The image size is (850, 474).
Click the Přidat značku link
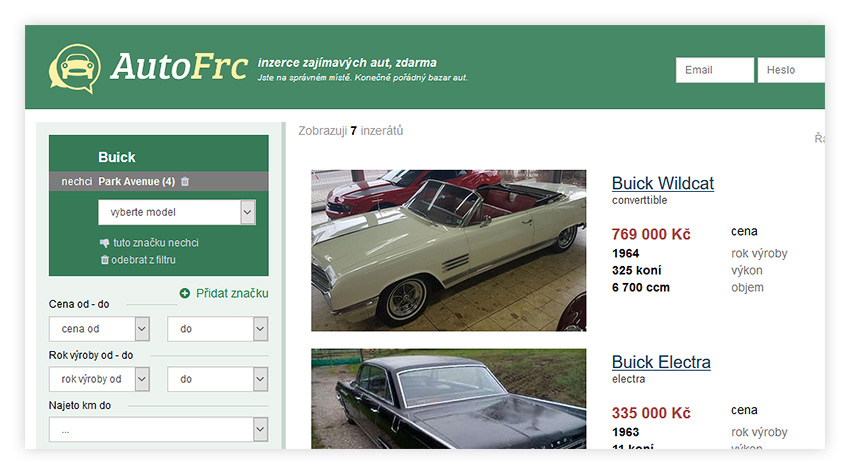[232, 293]
